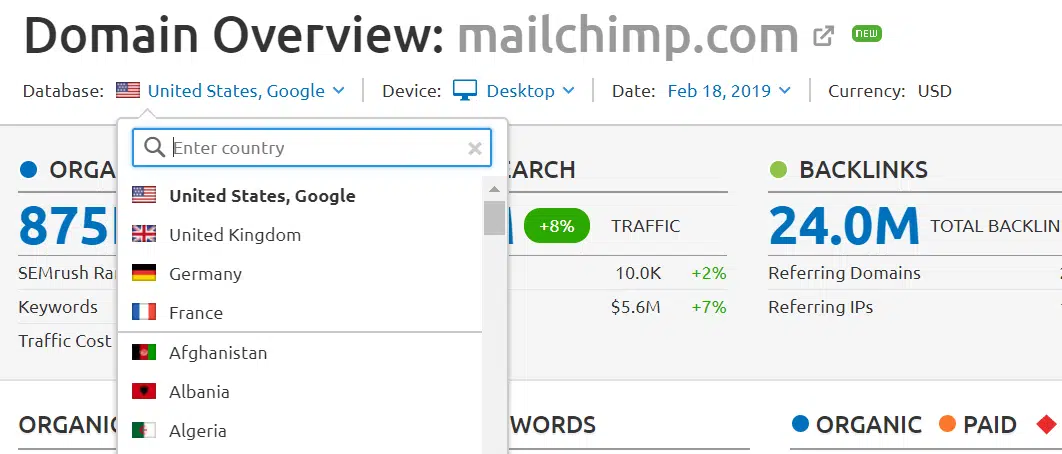Click the Afghanistan flag icon in list
The height and width of the screenshot is (454, 1062).
point(144,353)
